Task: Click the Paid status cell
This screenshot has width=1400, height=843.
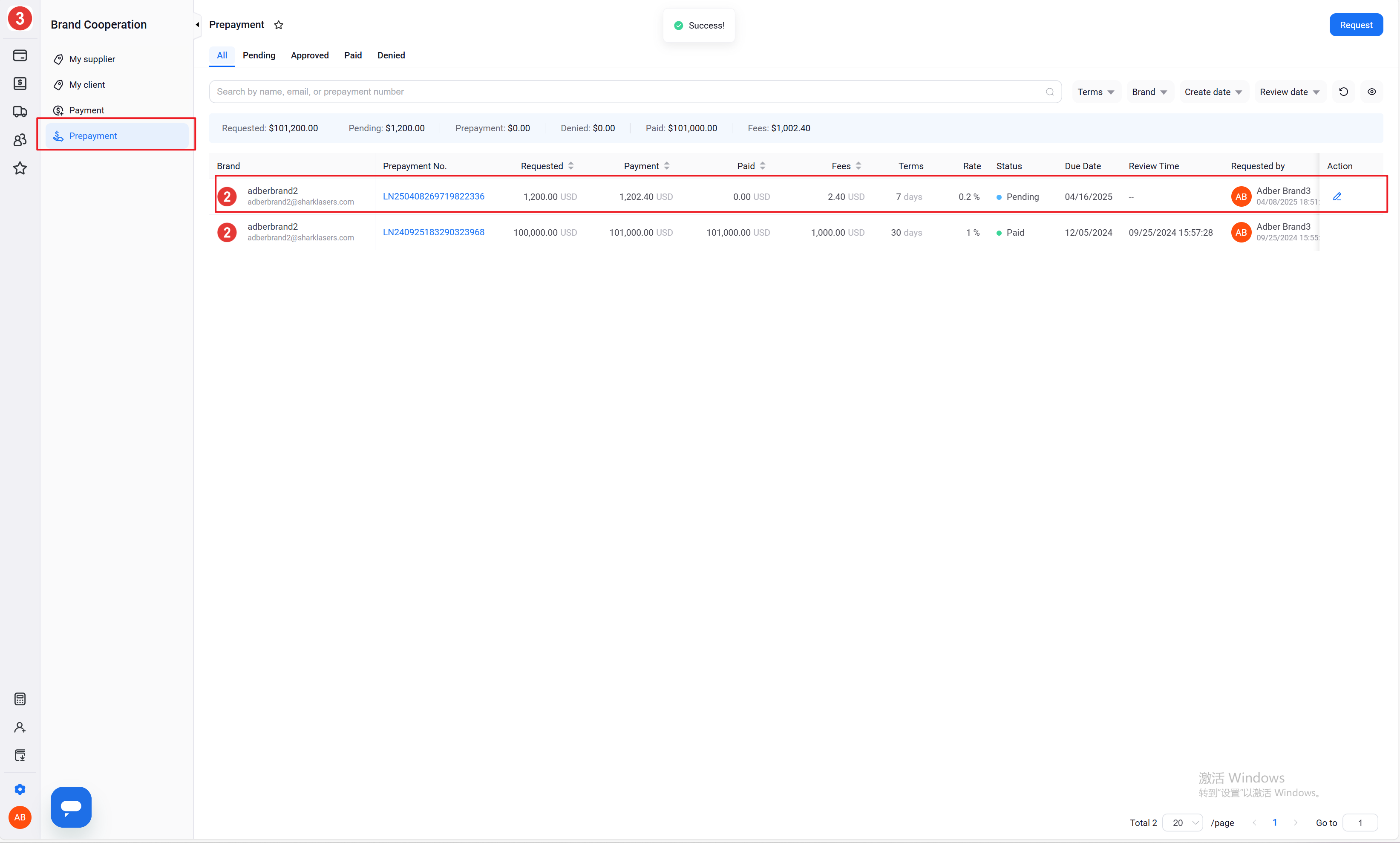Action: pos(1010,232)
